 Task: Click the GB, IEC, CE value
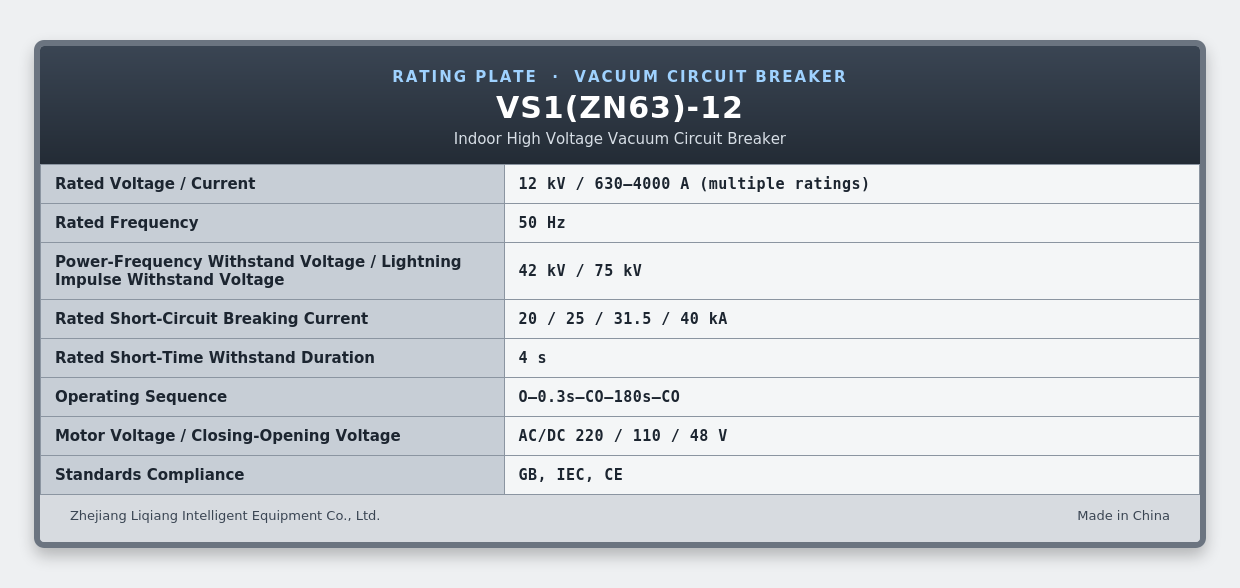570,475
